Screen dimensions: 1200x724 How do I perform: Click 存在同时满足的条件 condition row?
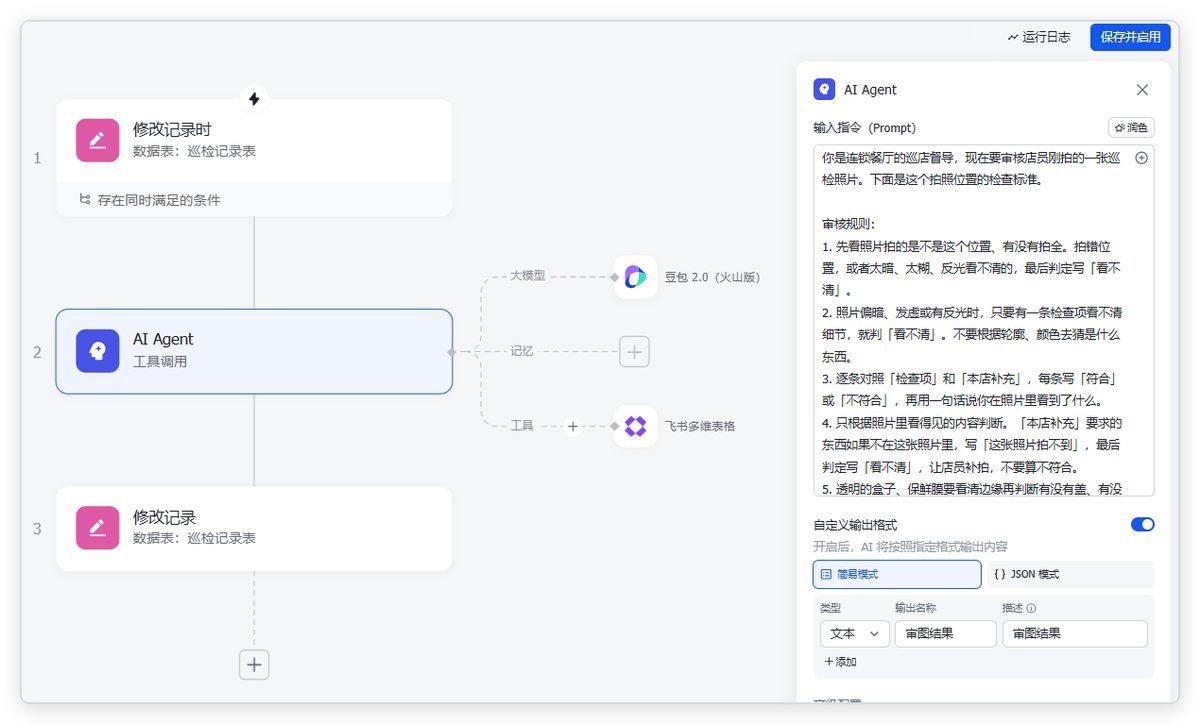(x=254, y=200)
